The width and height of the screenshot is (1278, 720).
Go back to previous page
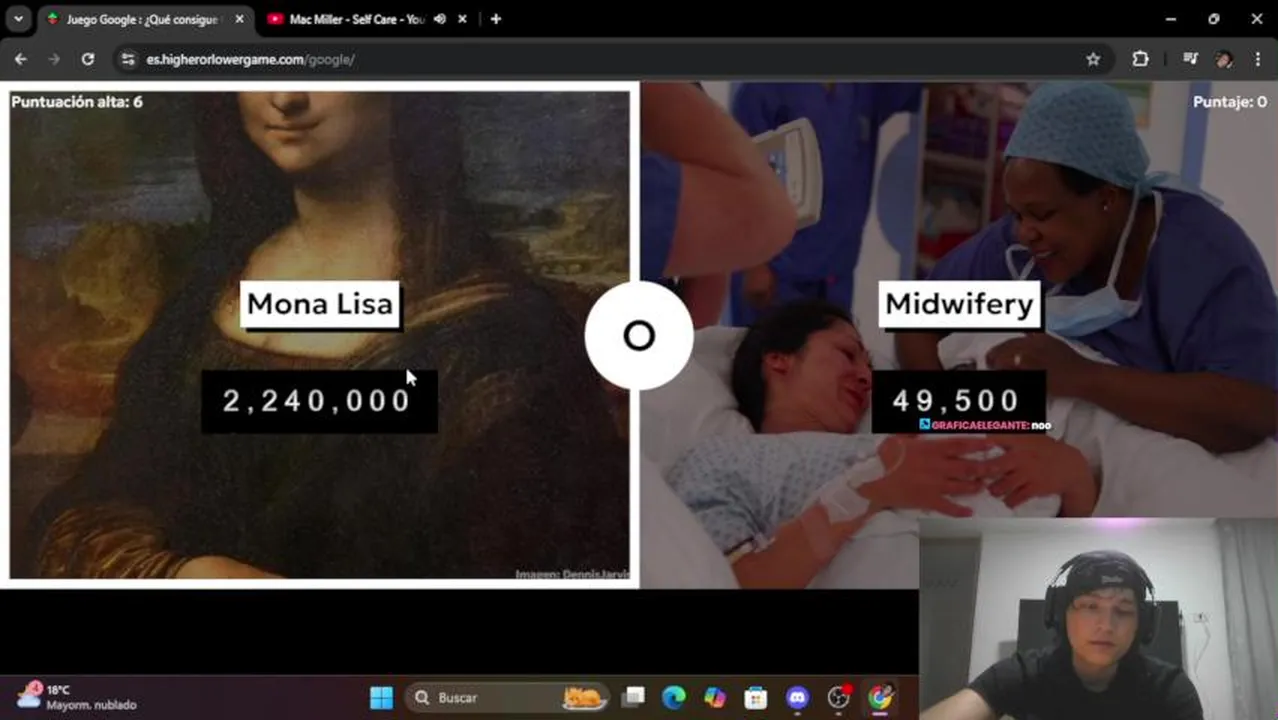(x=21, y=59)
